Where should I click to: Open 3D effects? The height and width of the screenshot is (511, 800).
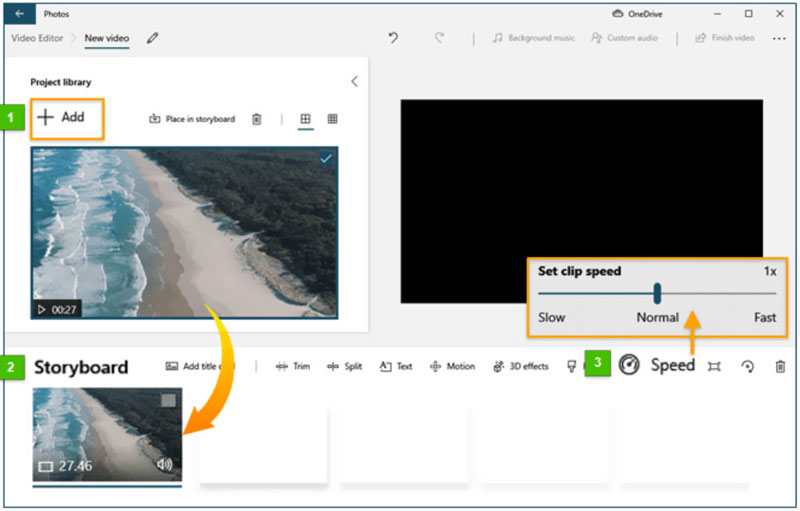(x=521, y=366)
